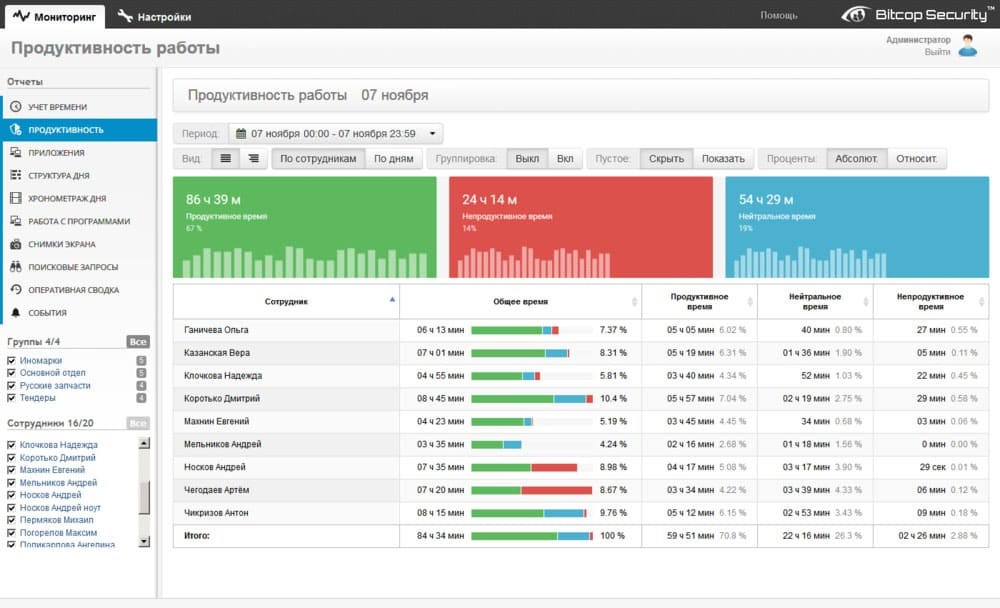Sort table by Сотрудник column arrow

[x=392, y=300]
